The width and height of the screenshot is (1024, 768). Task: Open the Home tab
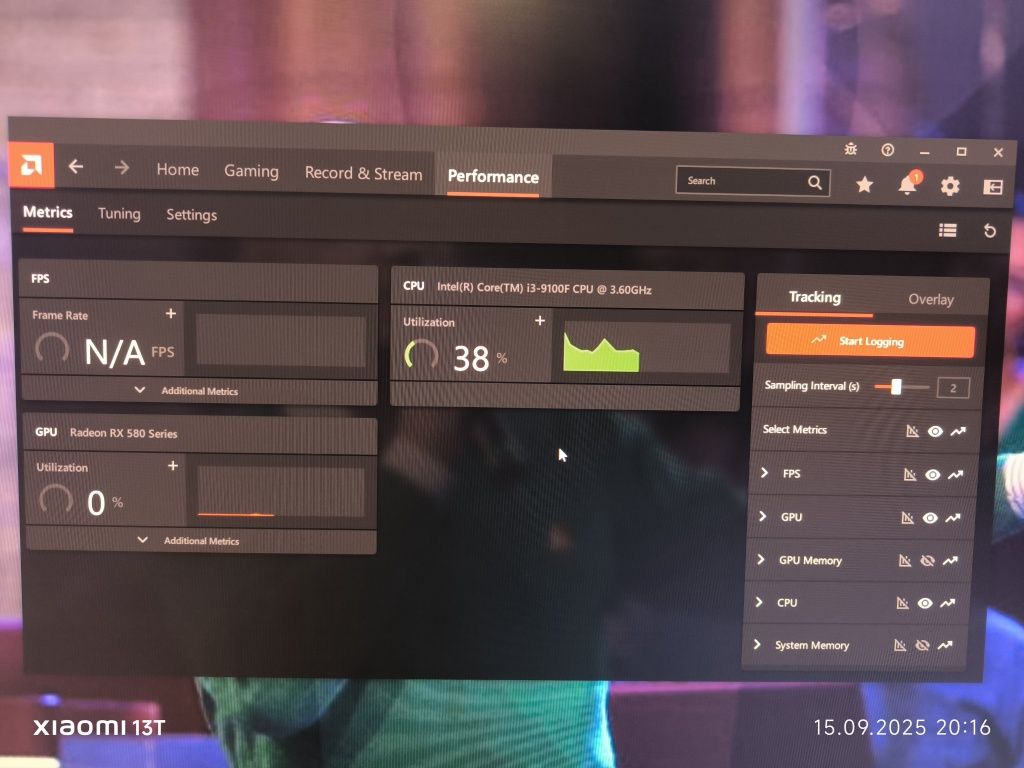[x=178, y=169]
